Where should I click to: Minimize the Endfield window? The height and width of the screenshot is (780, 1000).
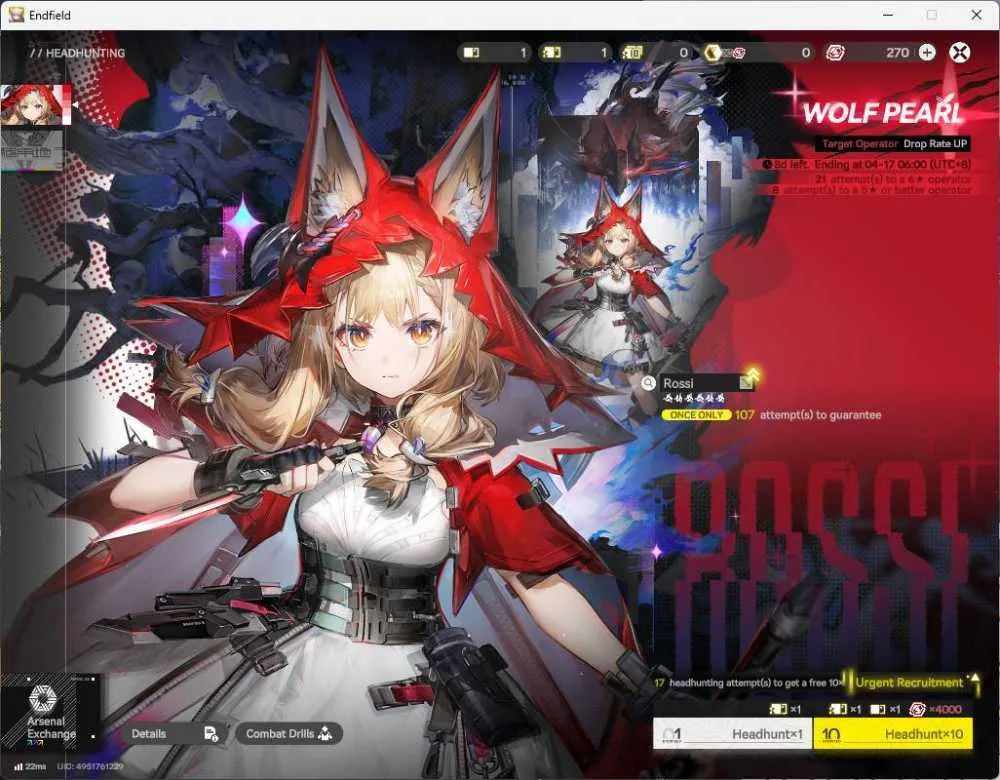click(888, 15)
